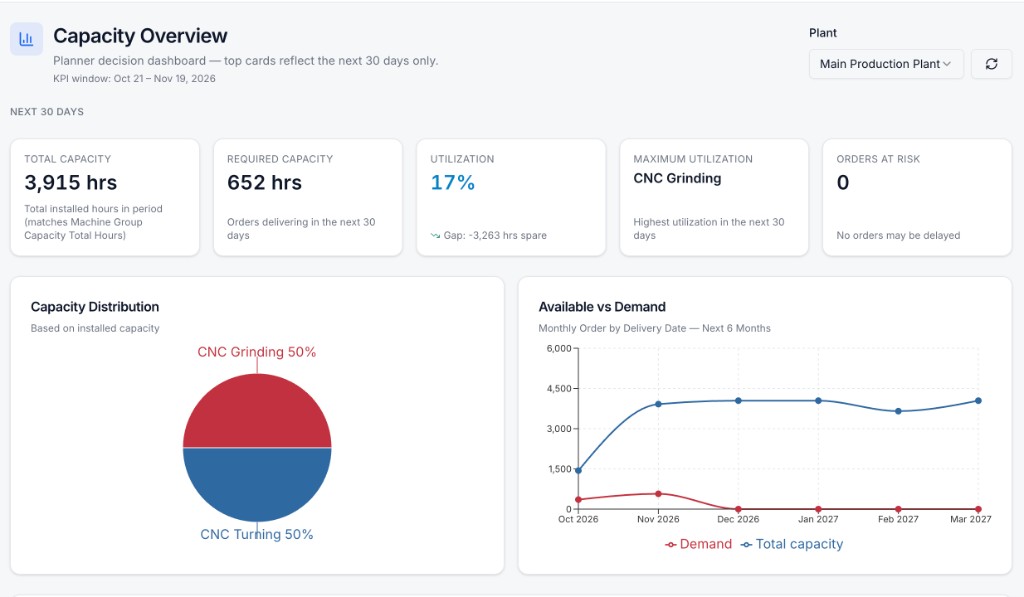Viewport: 1024px width, 597px height.
Task: Click the 17% utilization value
Action: click(x=453, y=182)
